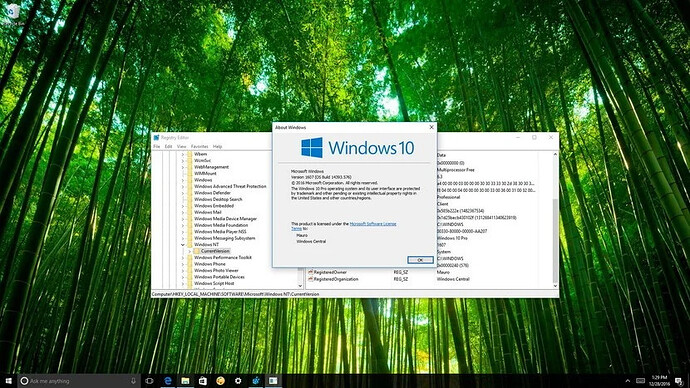Click the 'Multiprocessor Free' data value
The image size is (690, 388).
tap(455, 170)
